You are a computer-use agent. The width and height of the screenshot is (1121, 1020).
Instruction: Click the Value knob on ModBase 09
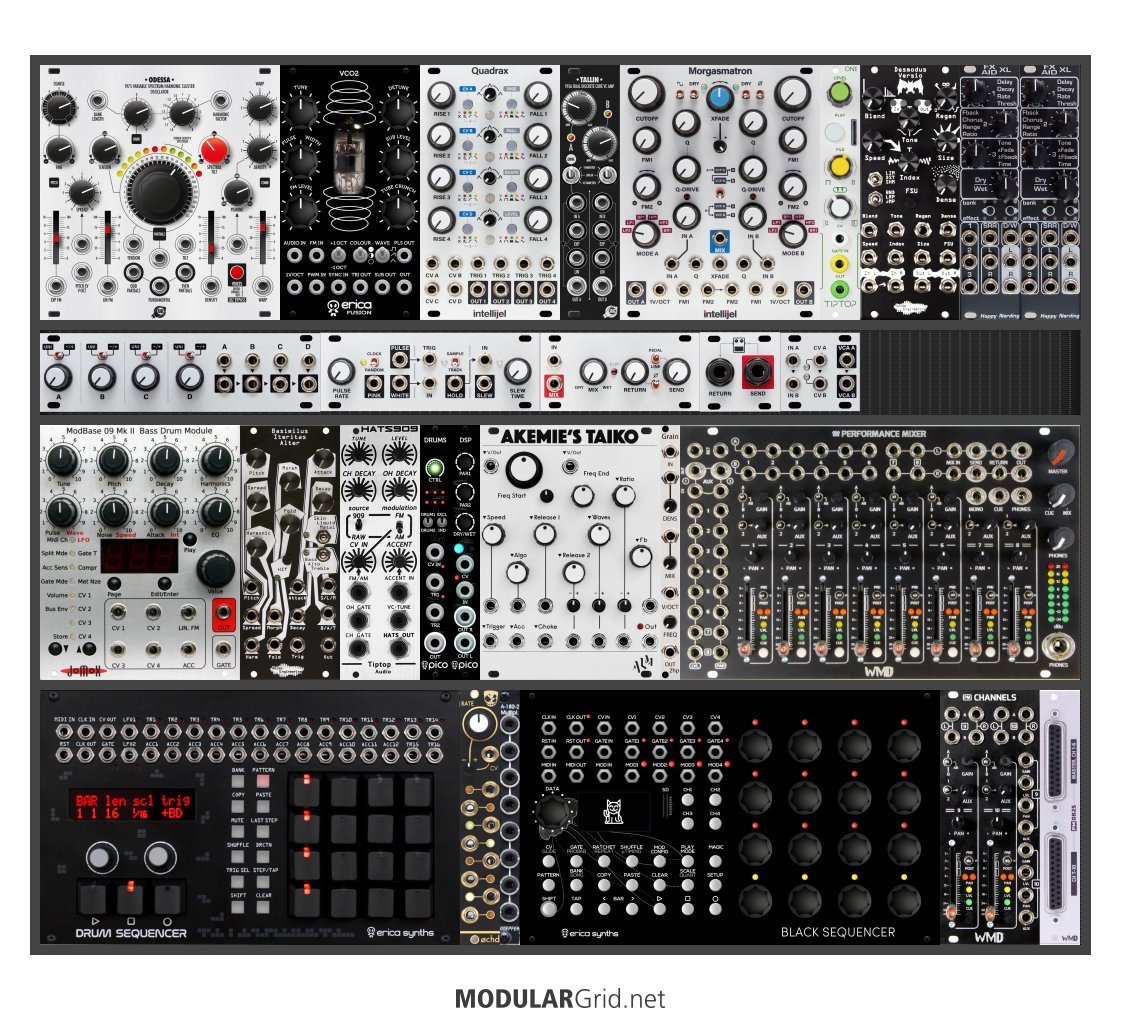[215, 568]
